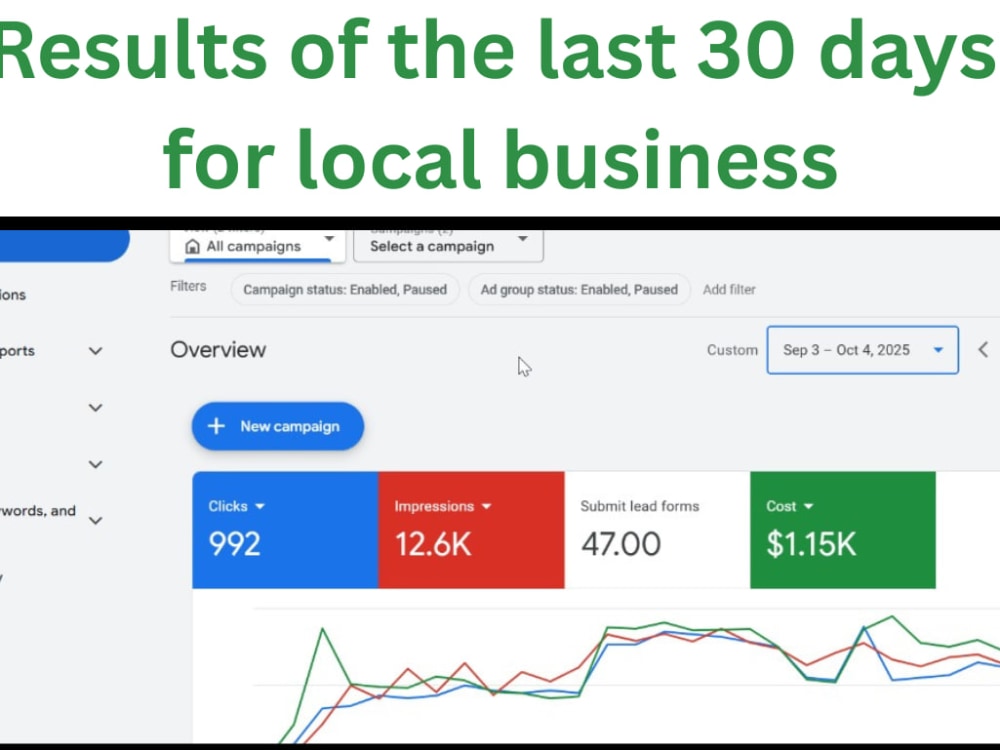Open the Impressions metric dropdown arrow
The height and width of the screenshot is (750, 1000).
[x=487, y=506]
